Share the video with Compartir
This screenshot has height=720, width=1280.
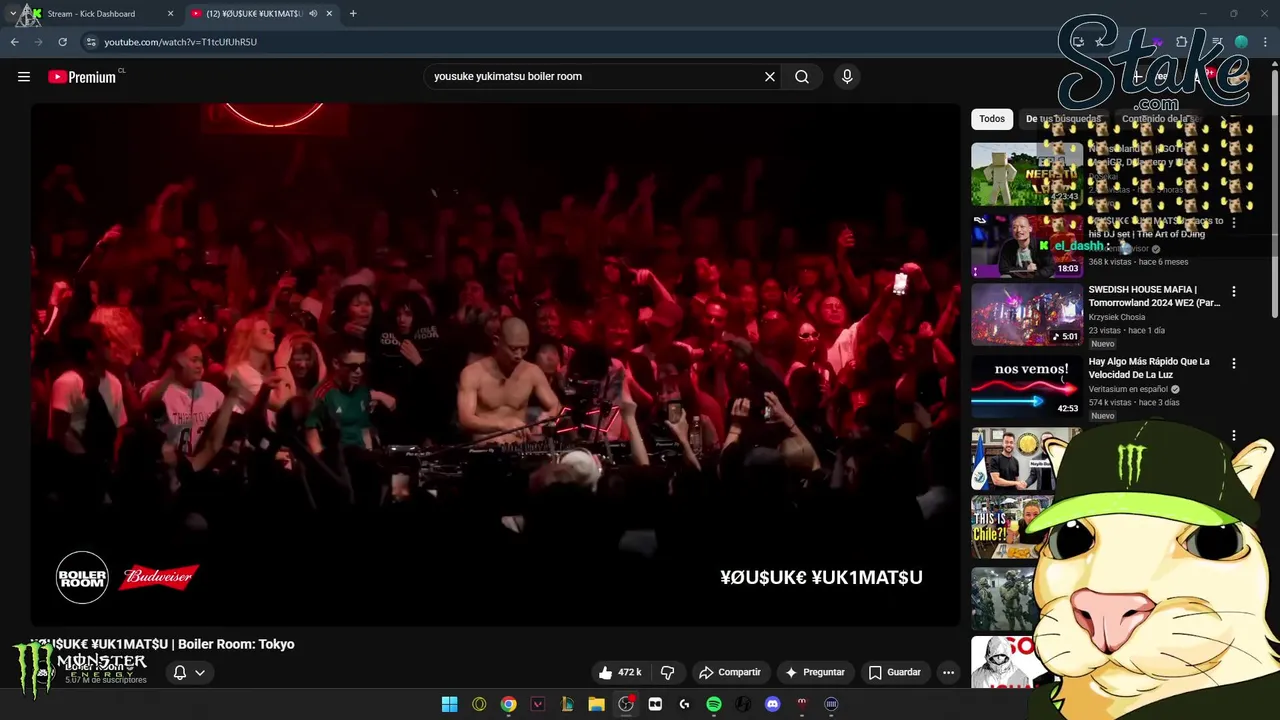click(730, 673)
